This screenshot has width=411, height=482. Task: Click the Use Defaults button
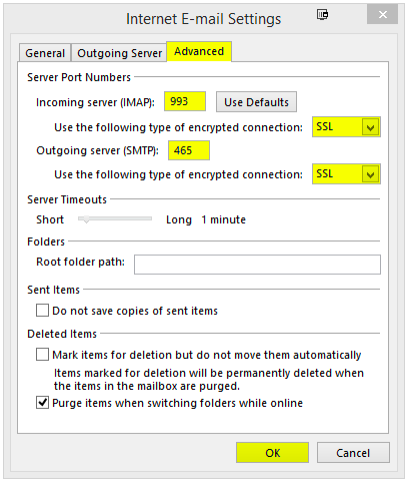(256, 102)
